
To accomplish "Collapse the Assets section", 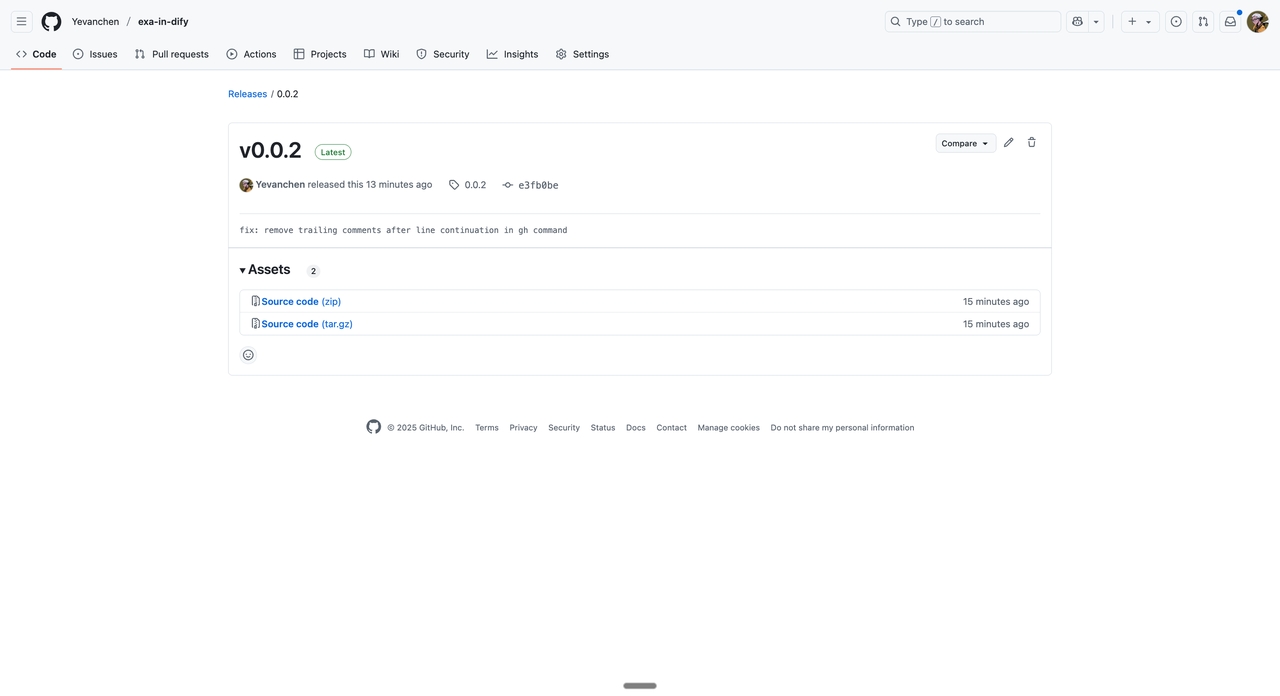I will 265,270.
